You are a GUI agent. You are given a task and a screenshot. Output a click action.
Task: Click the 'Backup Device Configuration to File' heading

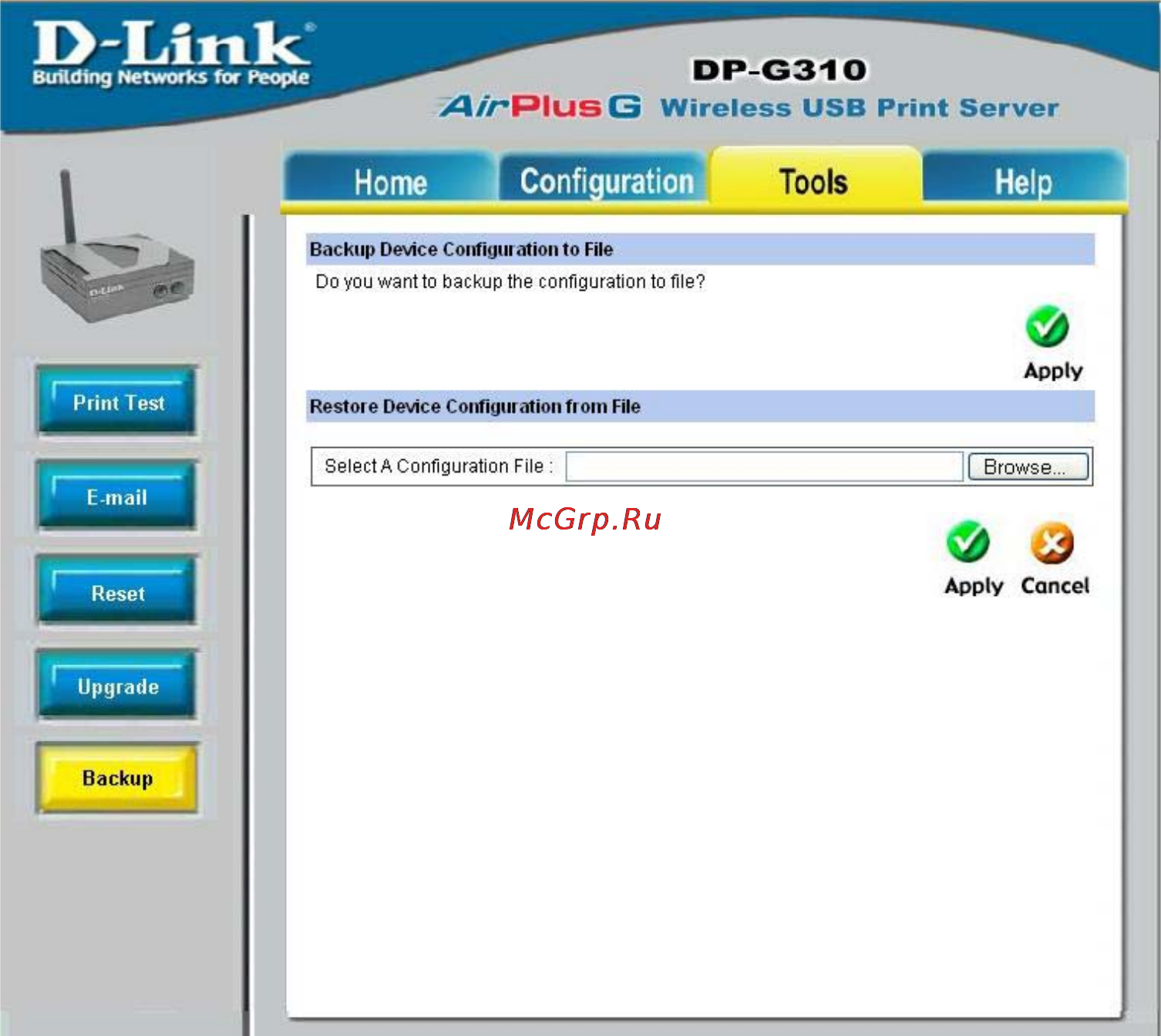[x=461, y=249]
